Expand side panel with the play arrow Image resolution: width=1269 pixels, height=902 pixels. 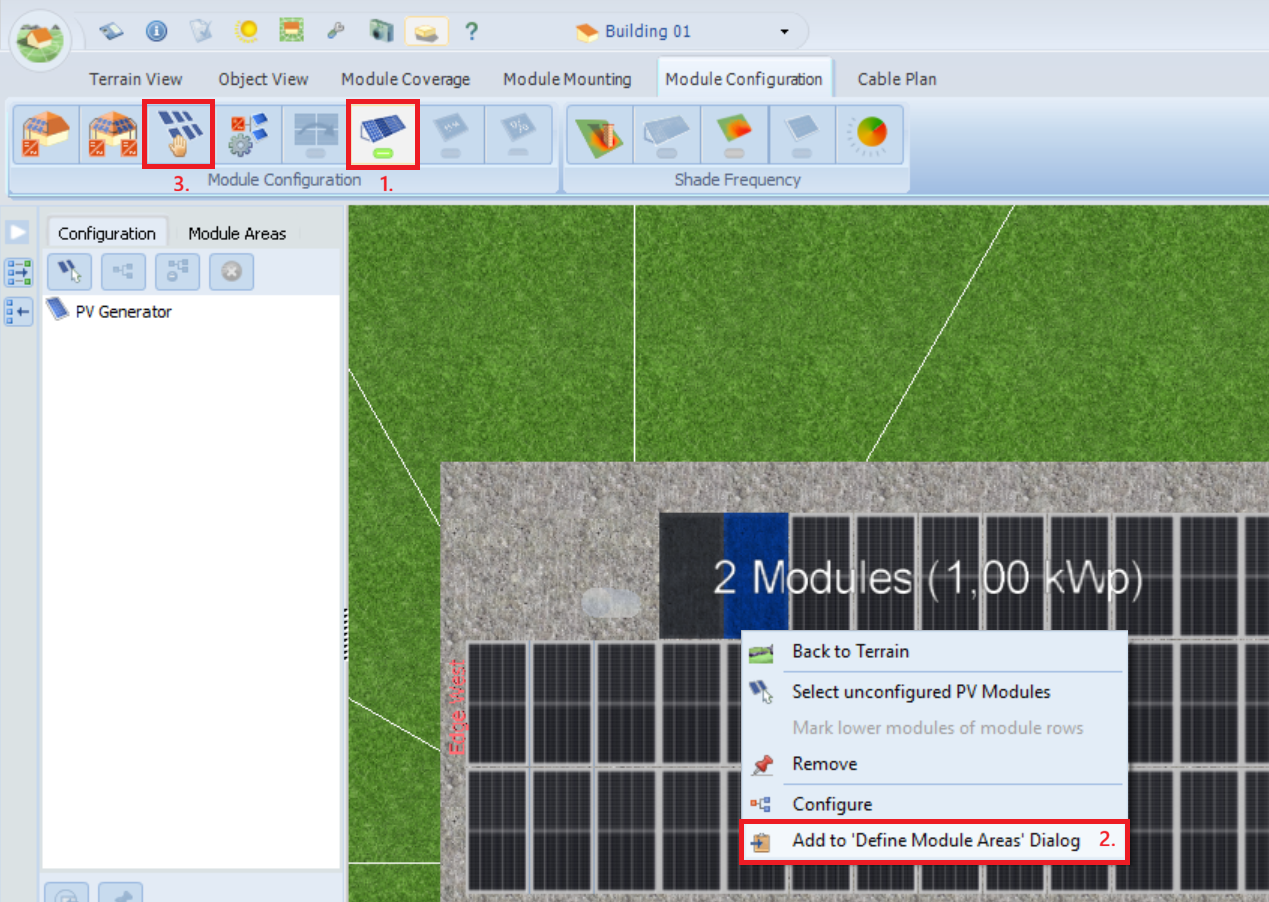click(x=18, y=232)
